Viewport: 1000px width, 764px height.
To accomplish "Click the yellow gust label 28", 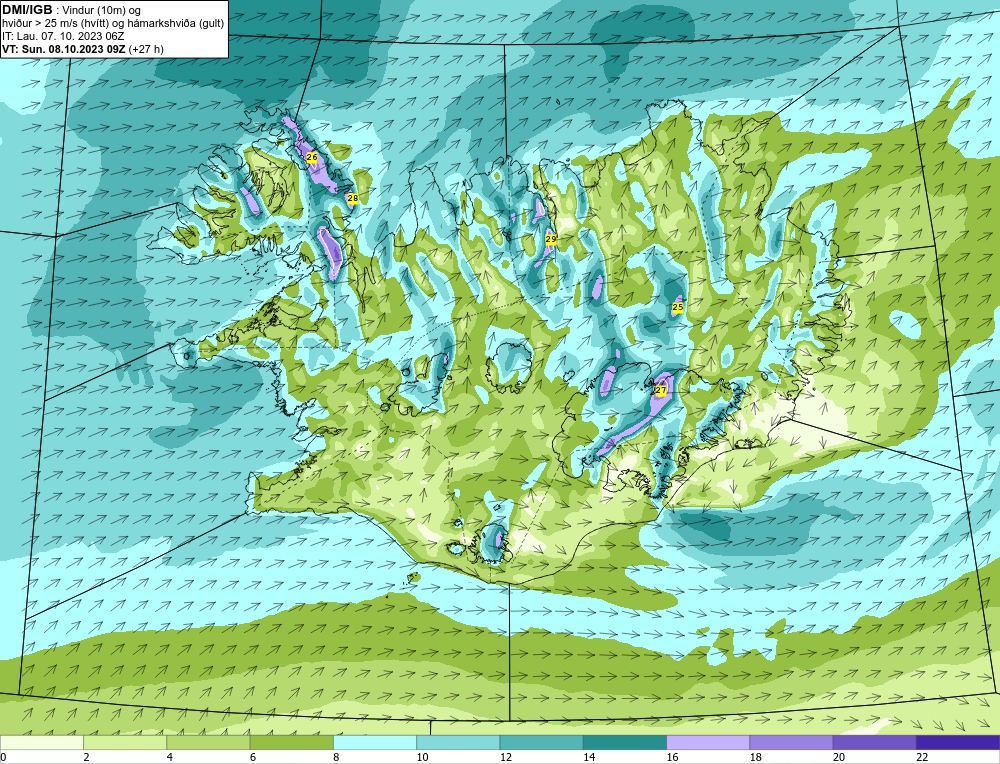I will click(352, 198).
